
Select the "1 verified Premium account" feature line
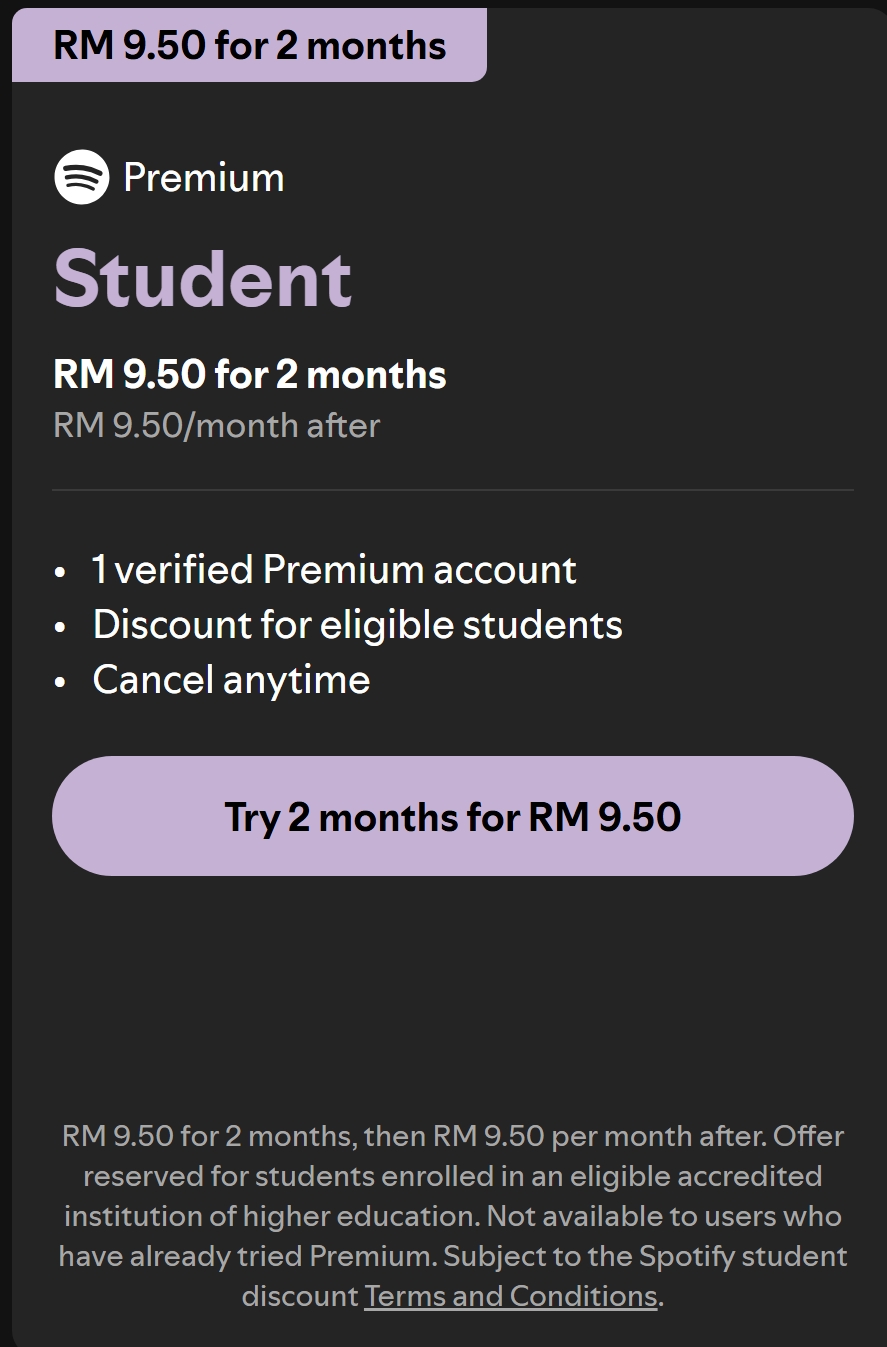[334, 570]
